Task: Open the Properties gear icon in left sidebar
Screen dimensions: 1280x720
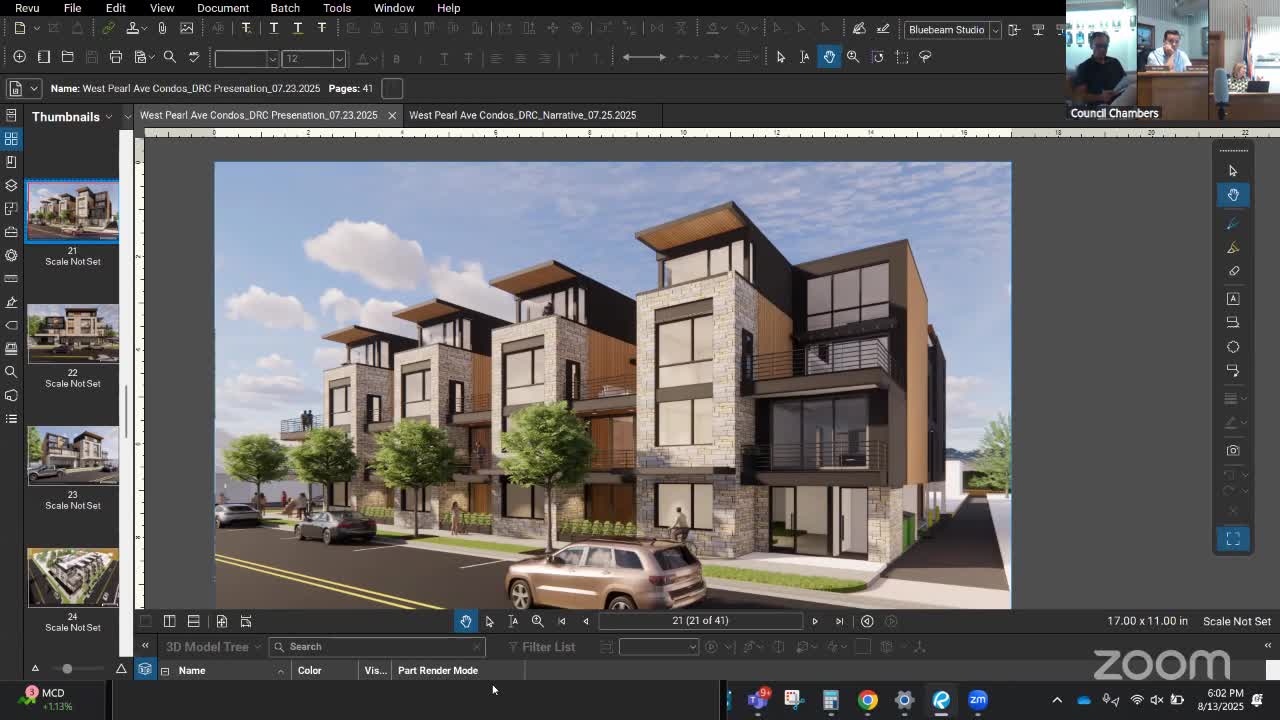Action: coord(11,256)
